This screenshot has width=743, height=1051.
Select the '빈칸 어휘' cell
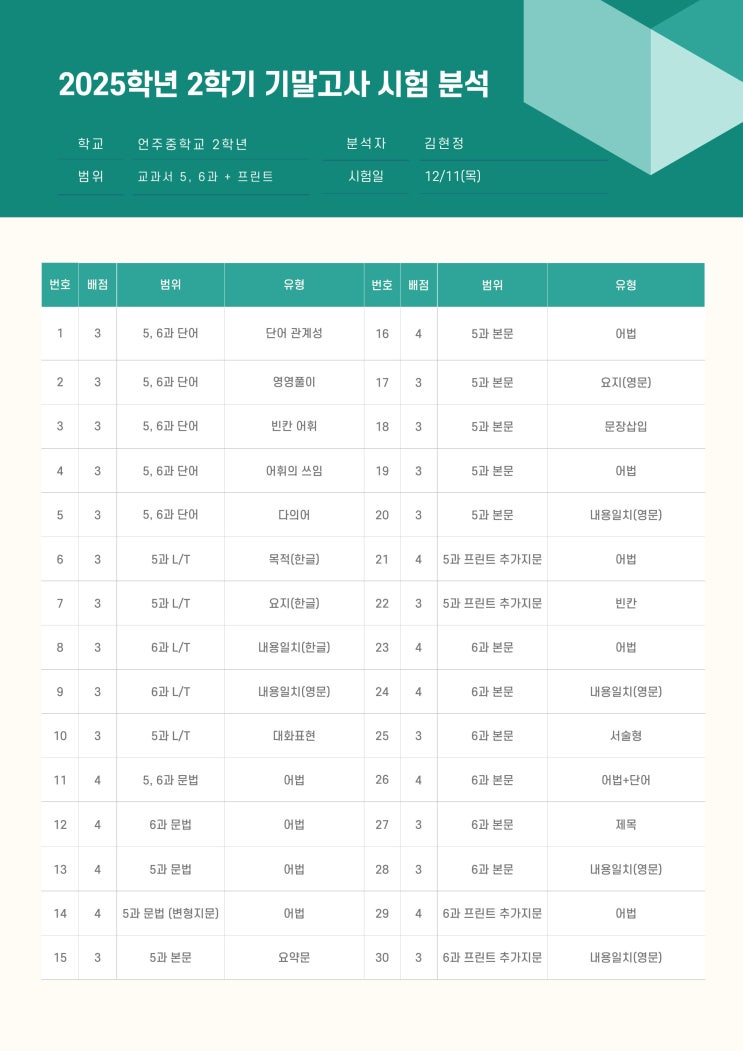pyautogui.click(x=294, y=426)
